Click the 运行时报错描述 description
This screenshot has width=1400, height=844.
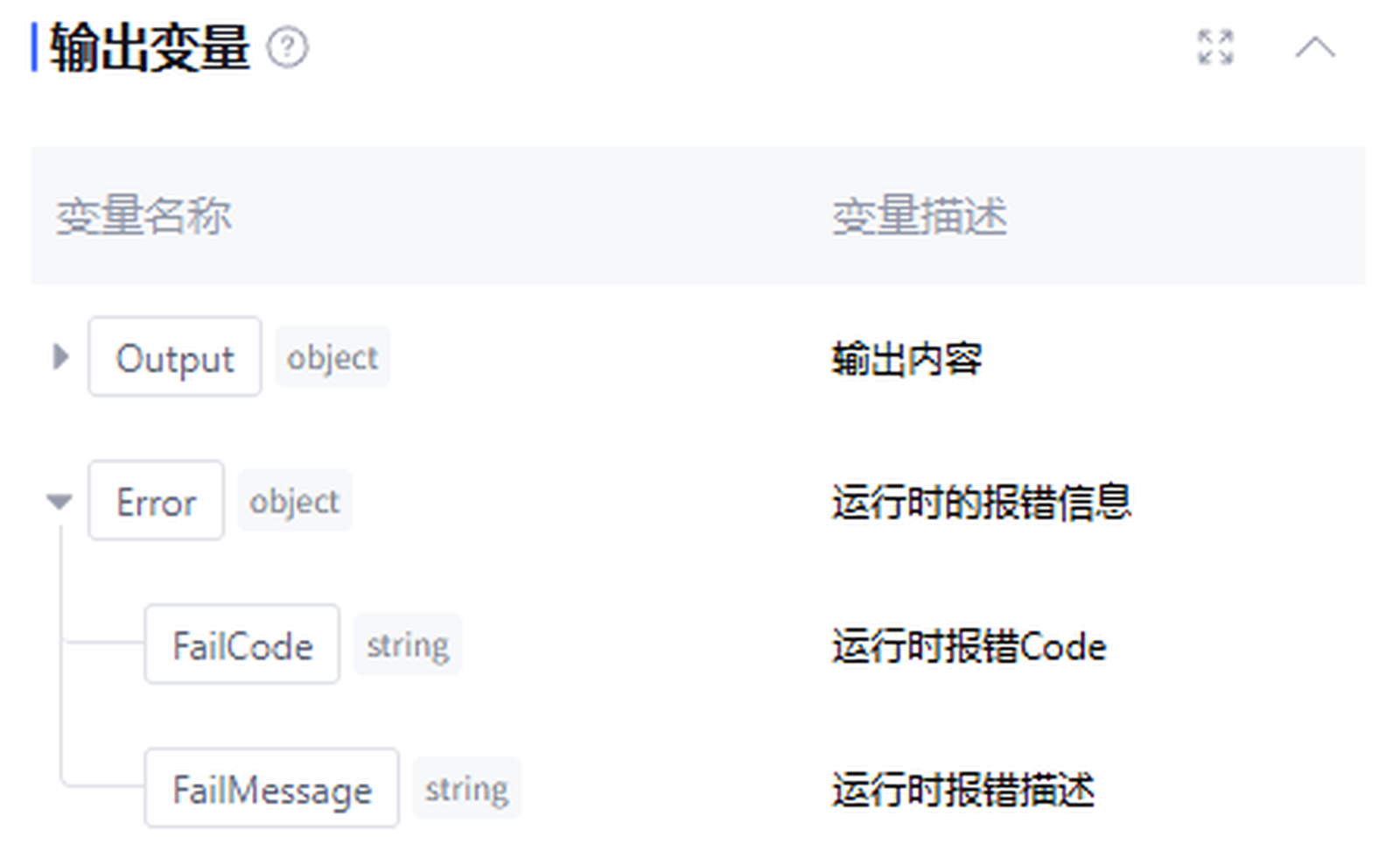[963, 790]
